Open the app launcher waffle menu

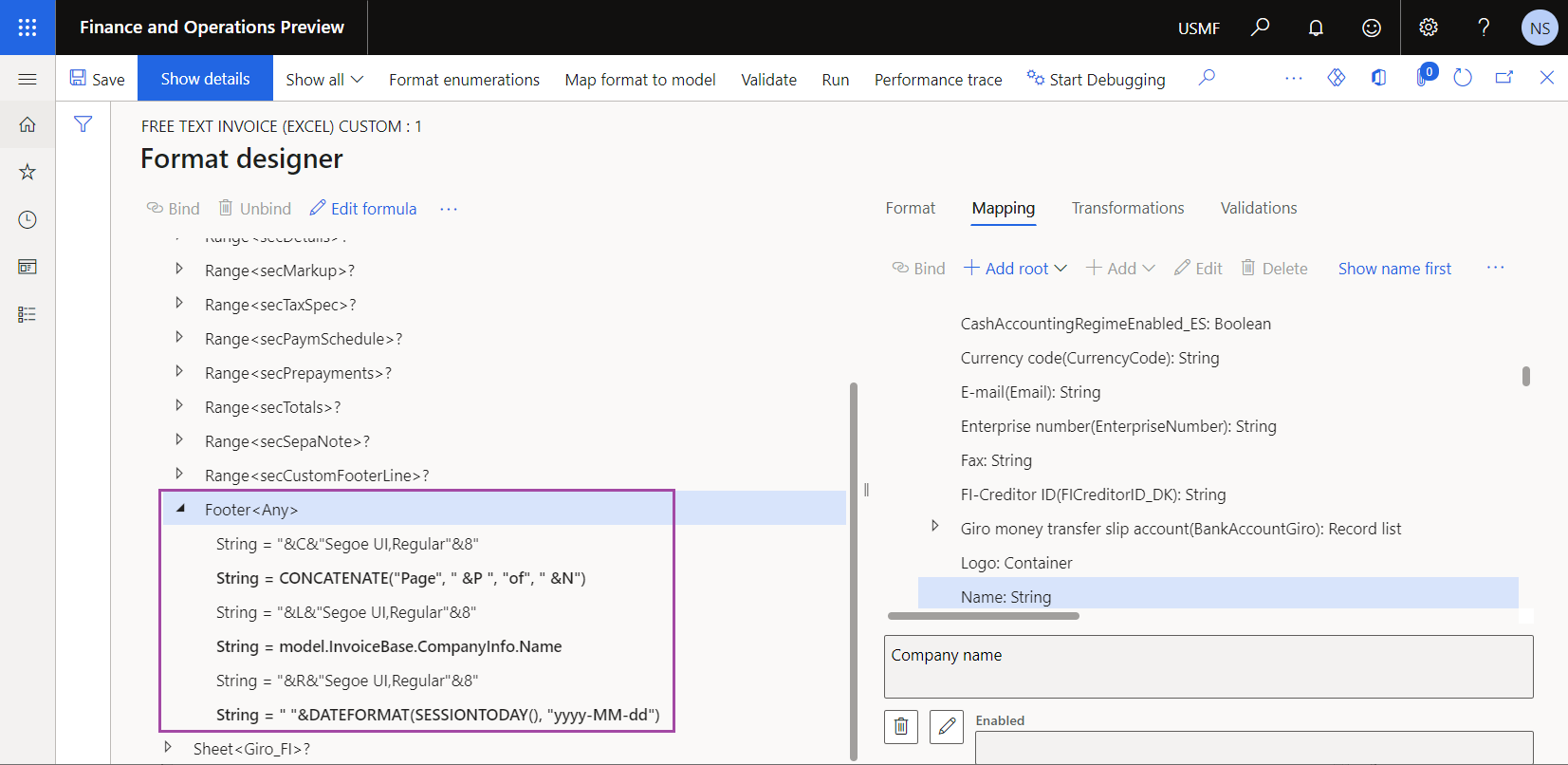tap(28, 28)
